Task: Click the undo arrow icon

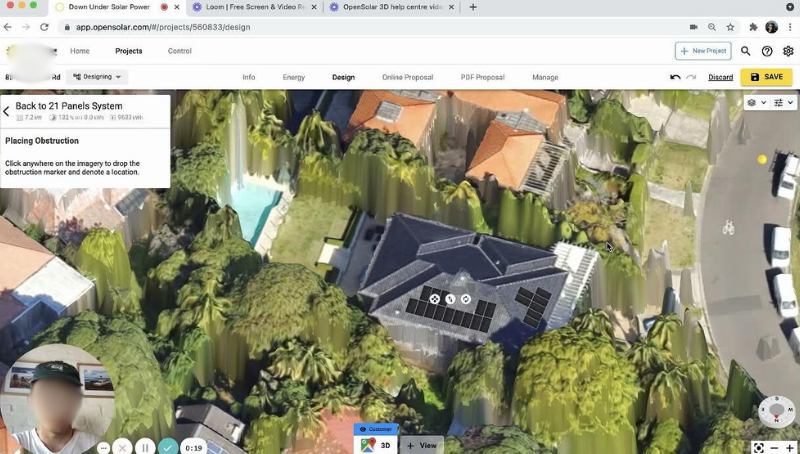Action: pyautogui.click(x=675, y=77)
